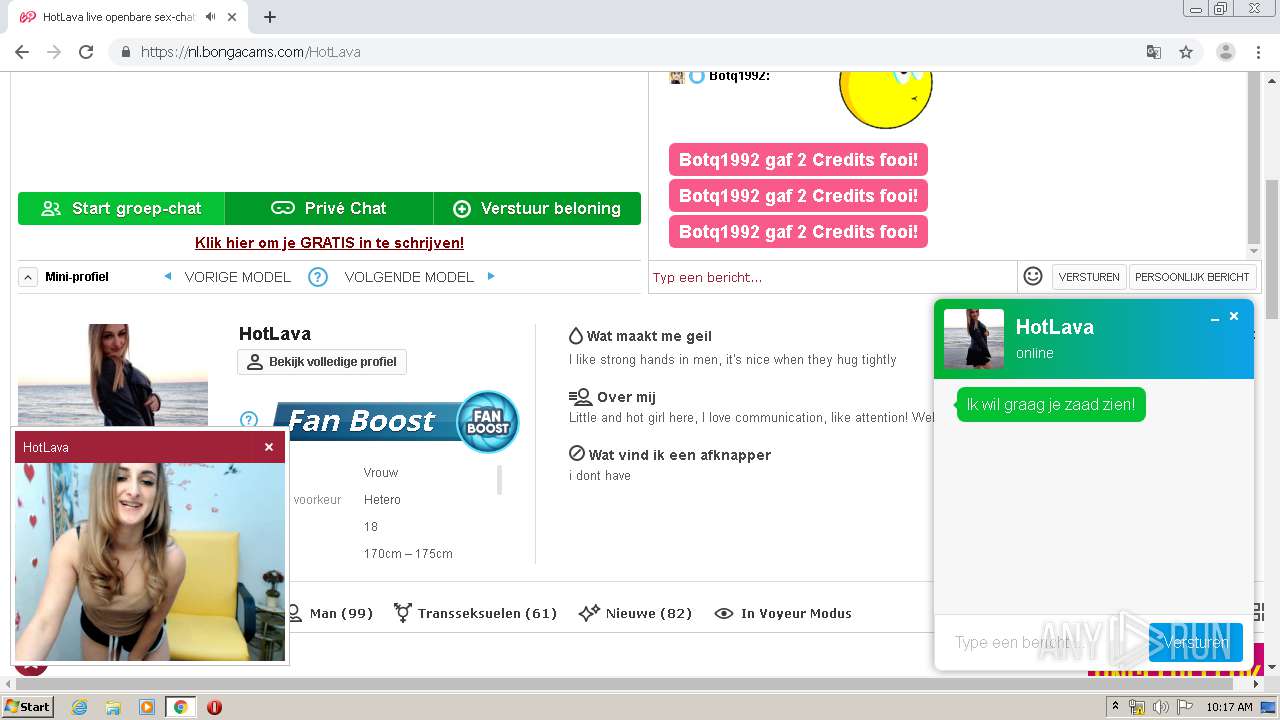The image size is (1280, 720).
Task: Click the chat panel scrollbar
Action: point(1254,160)
